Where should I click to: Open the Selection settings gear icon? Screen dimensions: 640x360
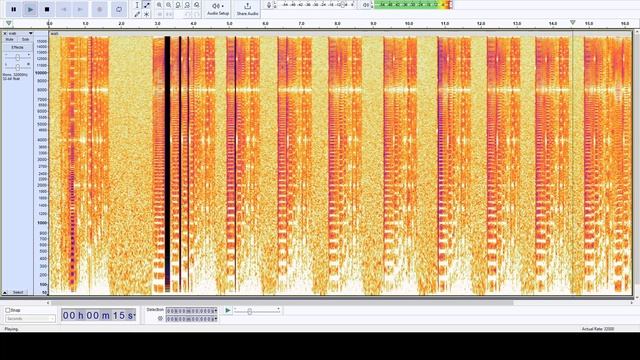[160, 319]
